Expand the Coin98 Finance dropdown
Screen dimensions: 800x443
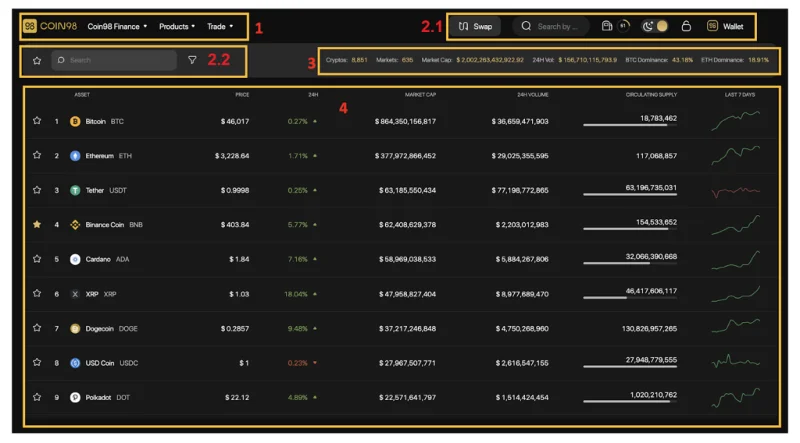[x=117, y=27]
